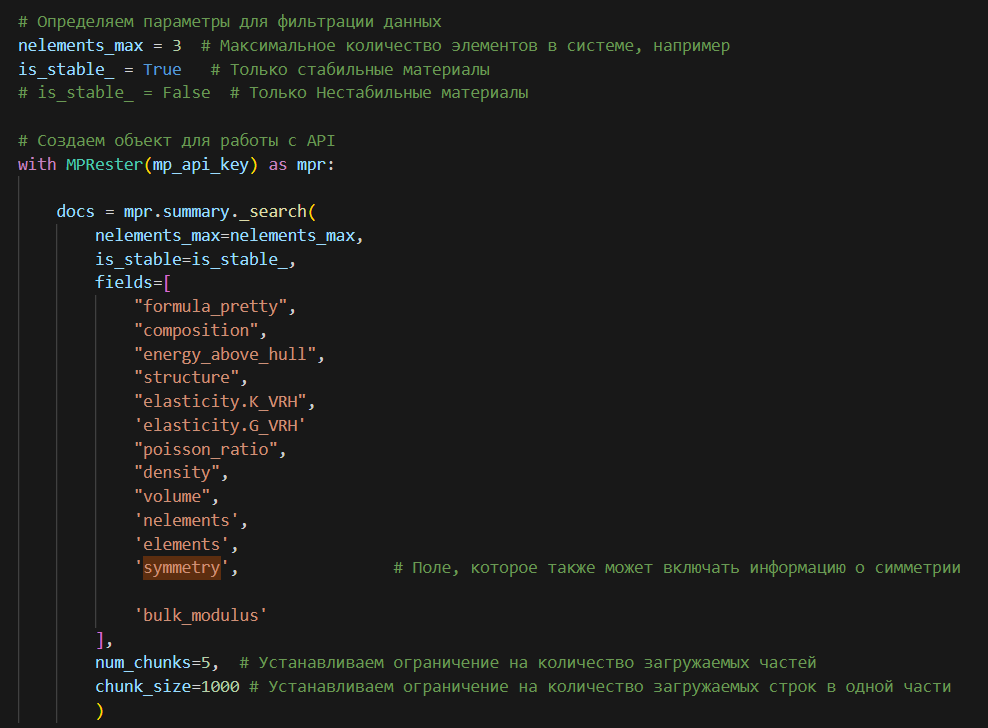Screen dimensions: 988x728
Task: Click the "density" string
Action: click(177, 473)
